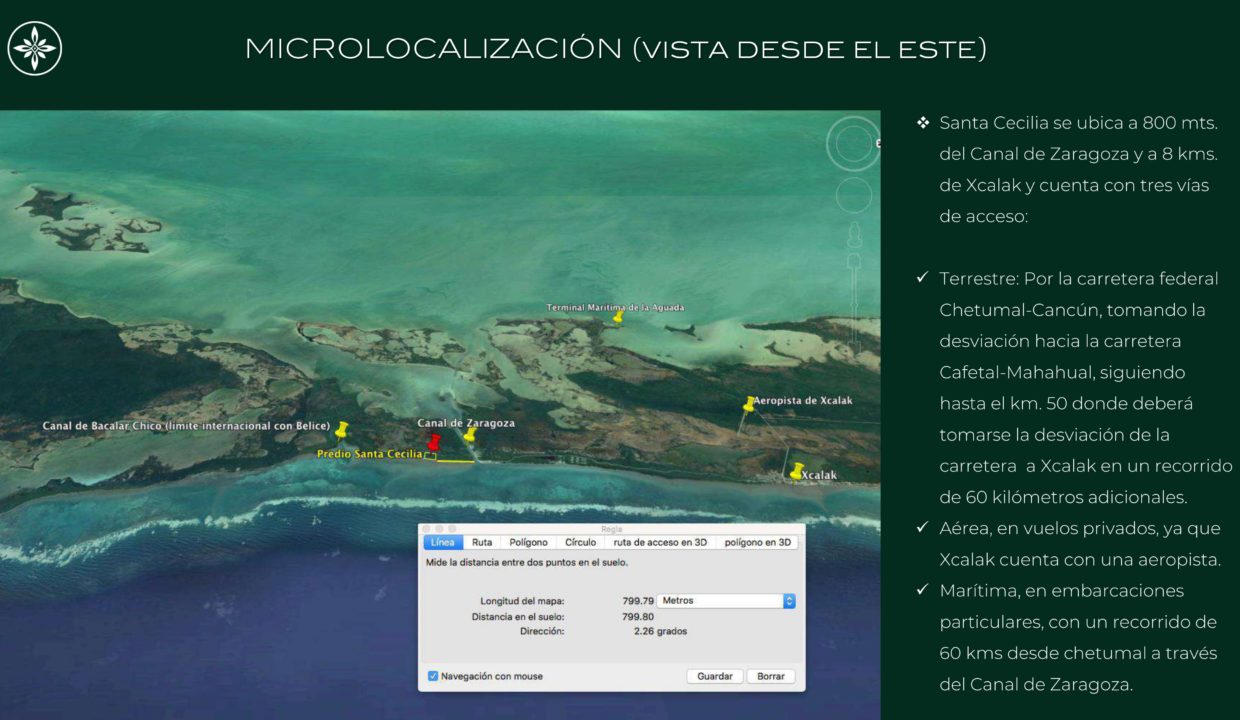Click the Canal de Bacalar Chico pin
1240x720 pixels.
342,430
